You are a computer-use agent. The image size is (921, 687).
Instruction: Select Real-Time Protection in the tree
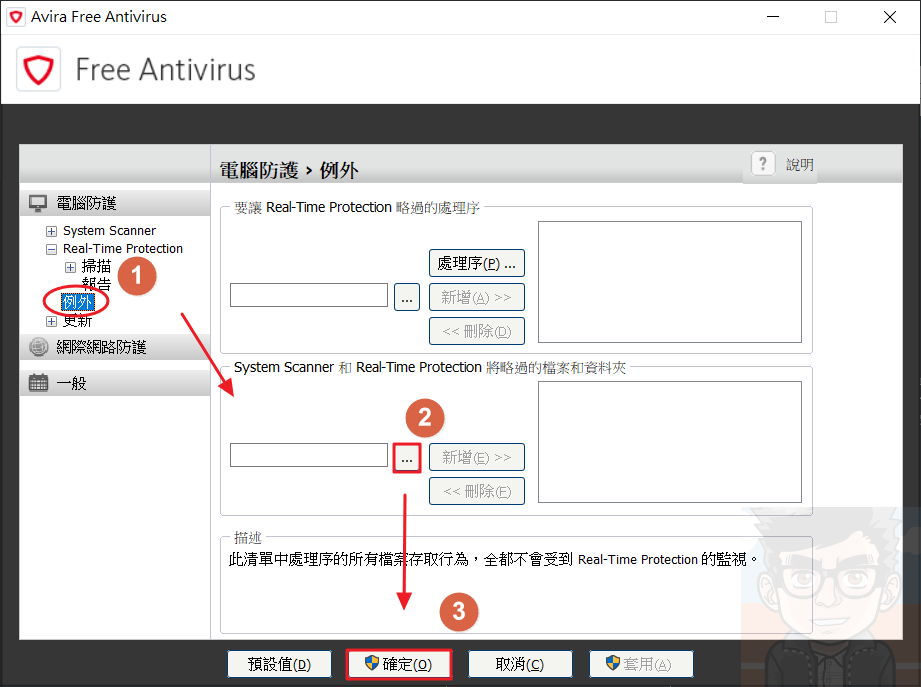[123, 248]
